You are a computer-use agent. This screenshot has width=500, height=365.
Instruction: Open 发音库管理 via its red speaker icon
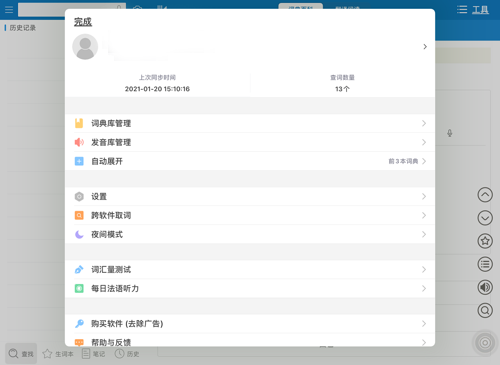point(79,142)
